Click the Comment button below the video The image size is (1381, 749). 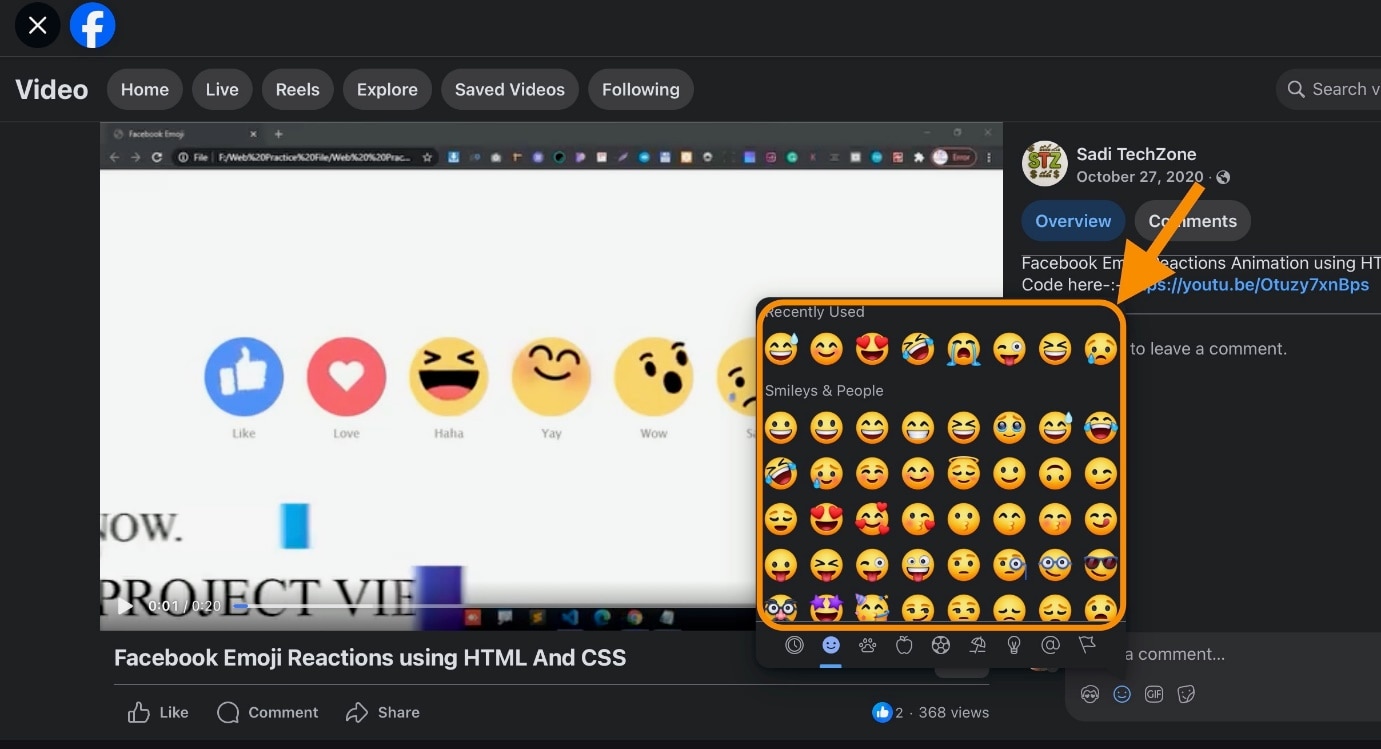pyautogui.click(x=268, y=712)
